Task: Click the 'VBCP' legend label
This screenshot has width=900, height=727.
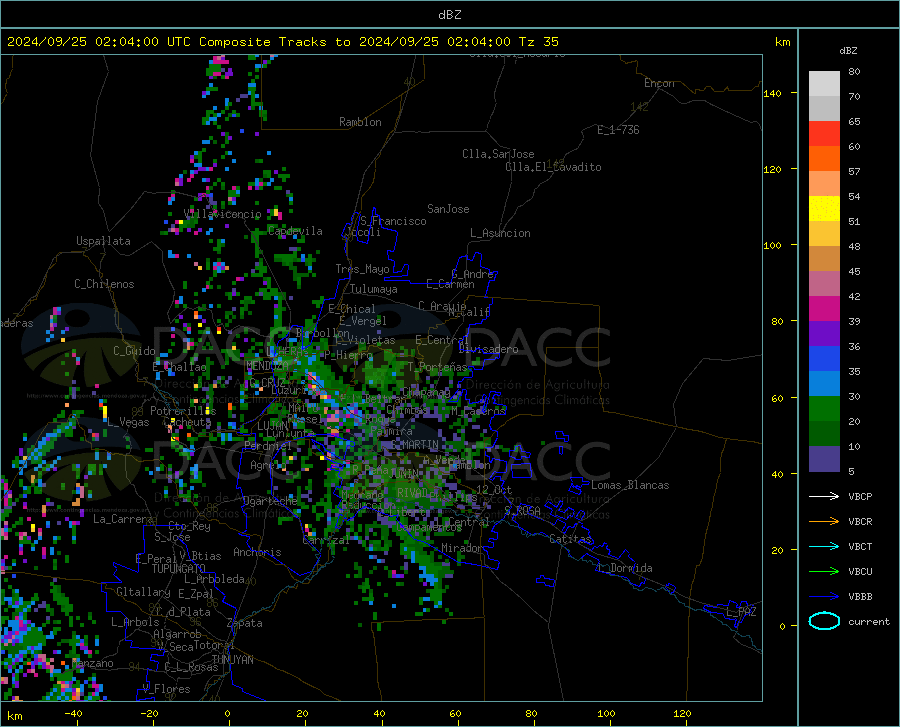Action: 860,496
